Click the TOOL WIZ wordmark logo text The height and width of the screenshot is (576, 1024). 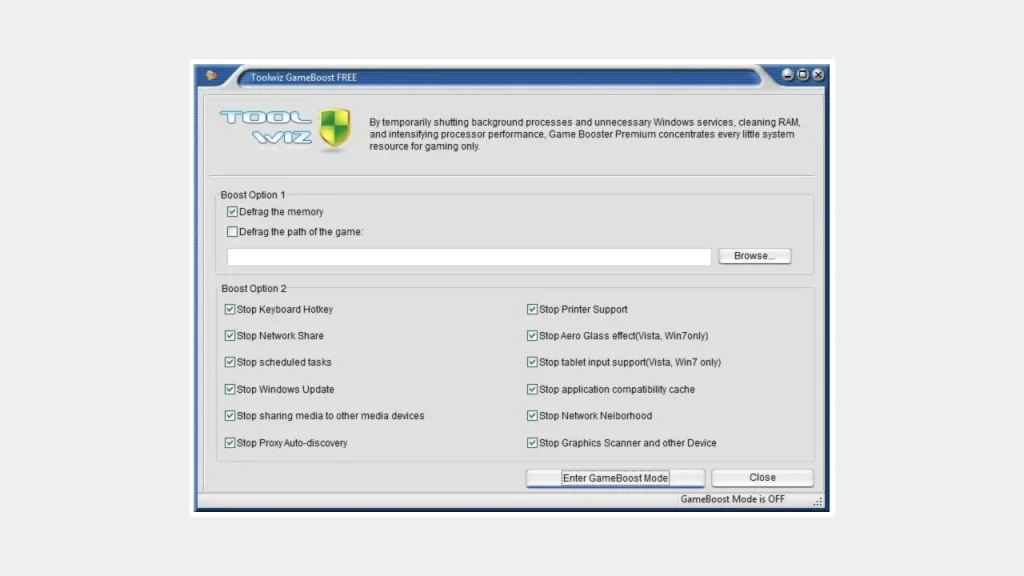[266, 127]
